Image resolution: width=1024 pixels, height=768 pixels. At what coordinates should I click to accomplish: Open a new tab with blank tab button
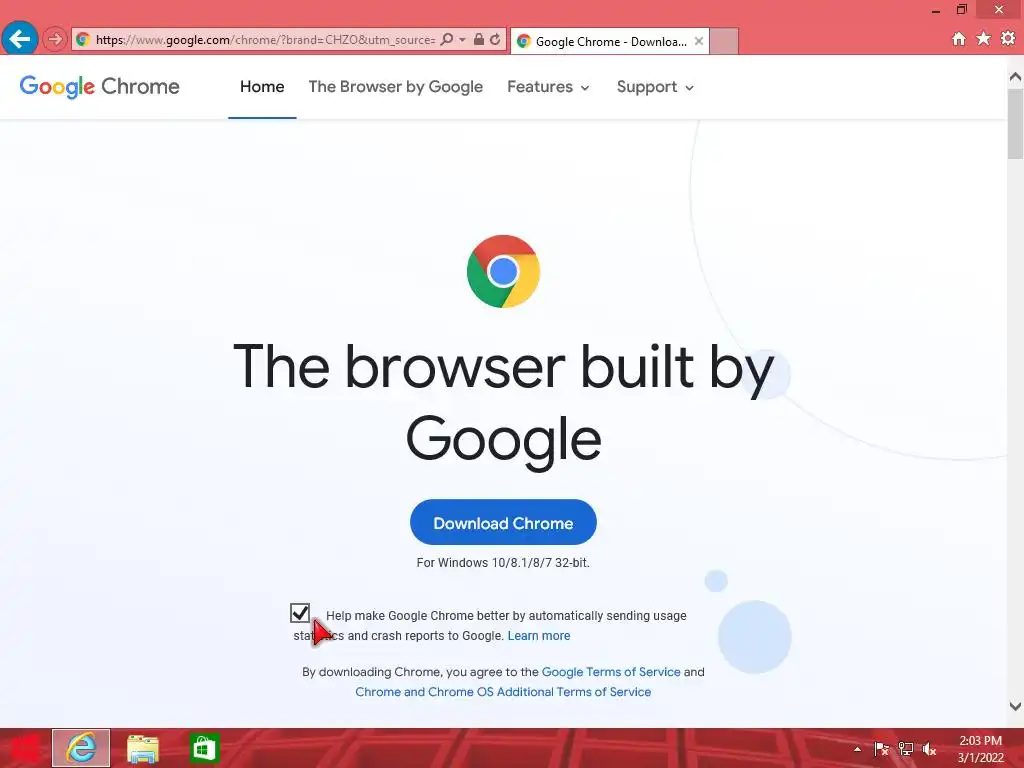pyautogui.click(x=724, y=41)
